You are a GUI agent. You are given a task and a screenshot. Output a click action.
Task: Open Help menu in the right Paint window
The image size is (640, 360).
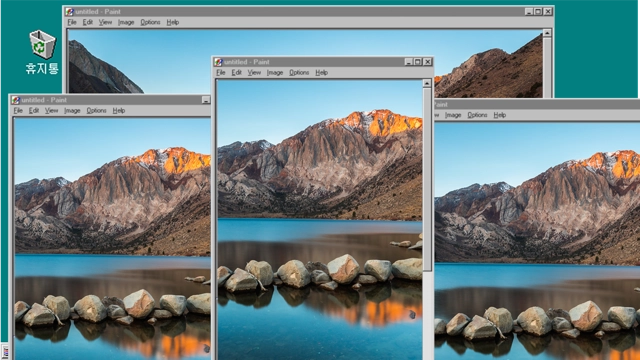point(500,115)
